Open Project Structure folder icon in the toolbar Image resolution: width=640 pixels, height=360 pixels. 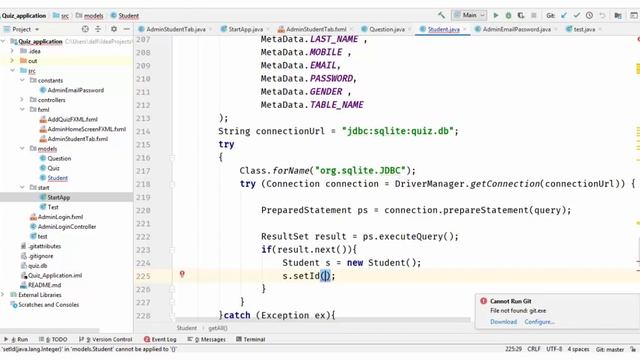(x=618, y=16)
